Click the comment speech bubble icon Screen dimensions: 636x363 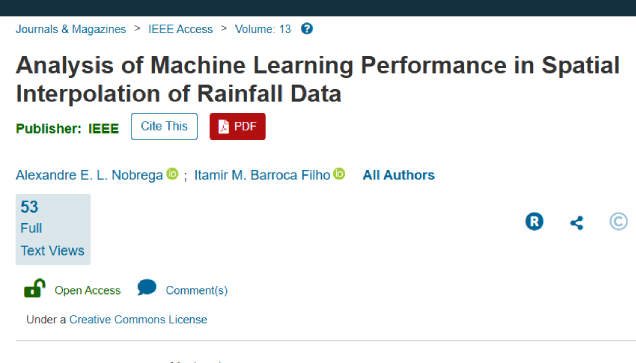point(147,287)
